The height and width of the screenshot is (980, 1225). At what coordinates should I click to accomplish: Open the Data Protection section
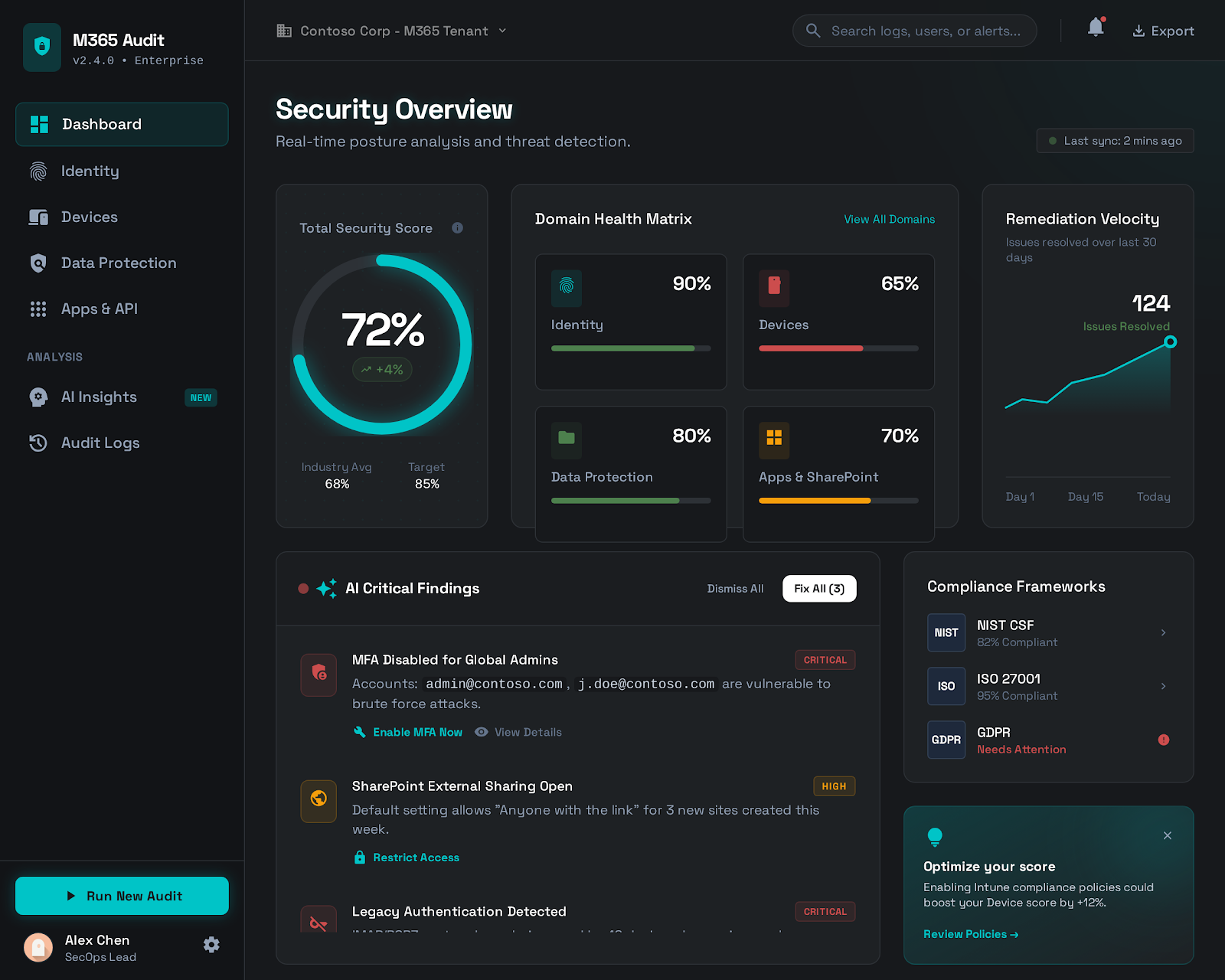(122, 263)
